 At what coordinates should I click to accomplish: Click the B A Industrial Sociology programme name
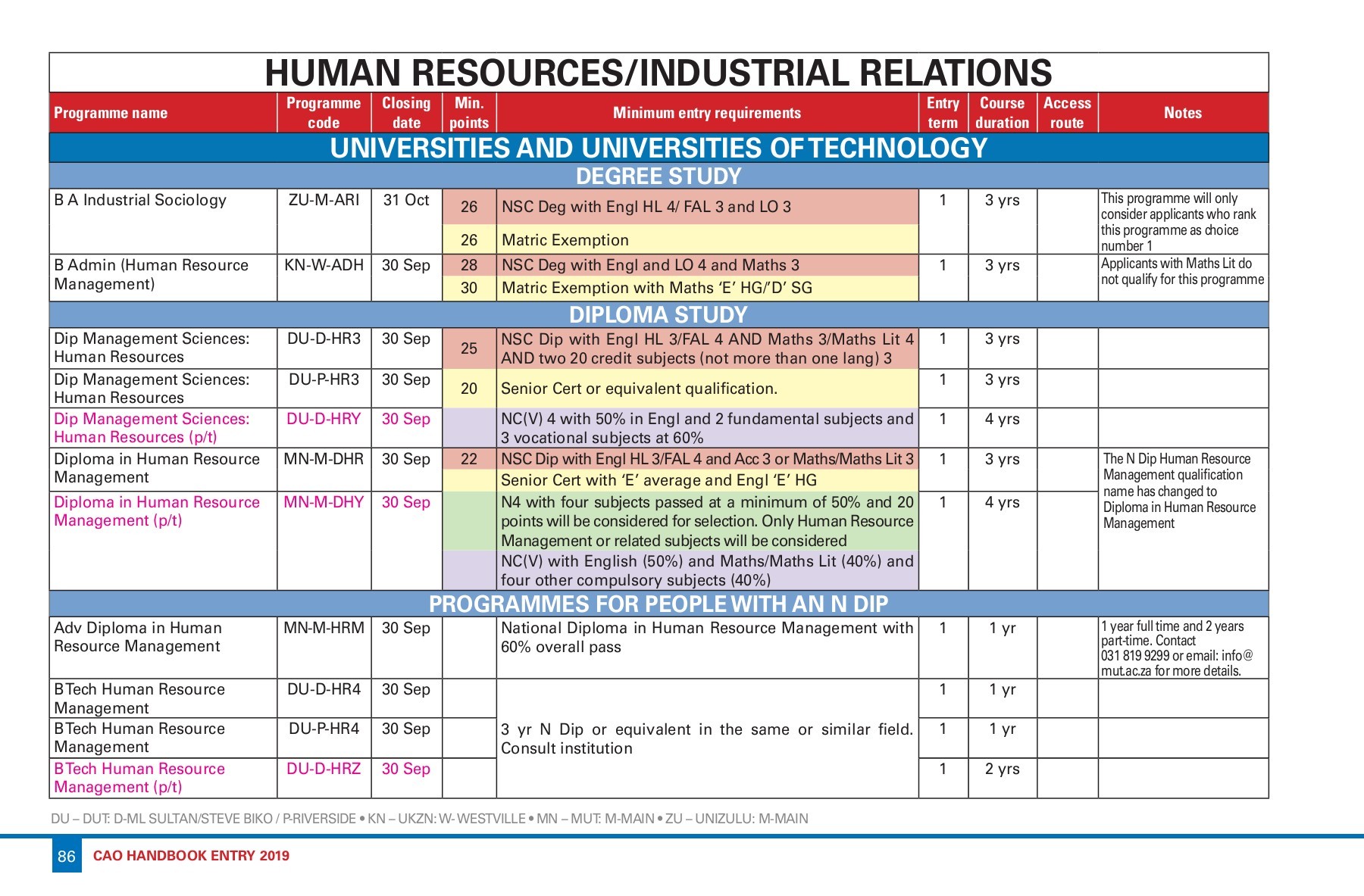140,200
